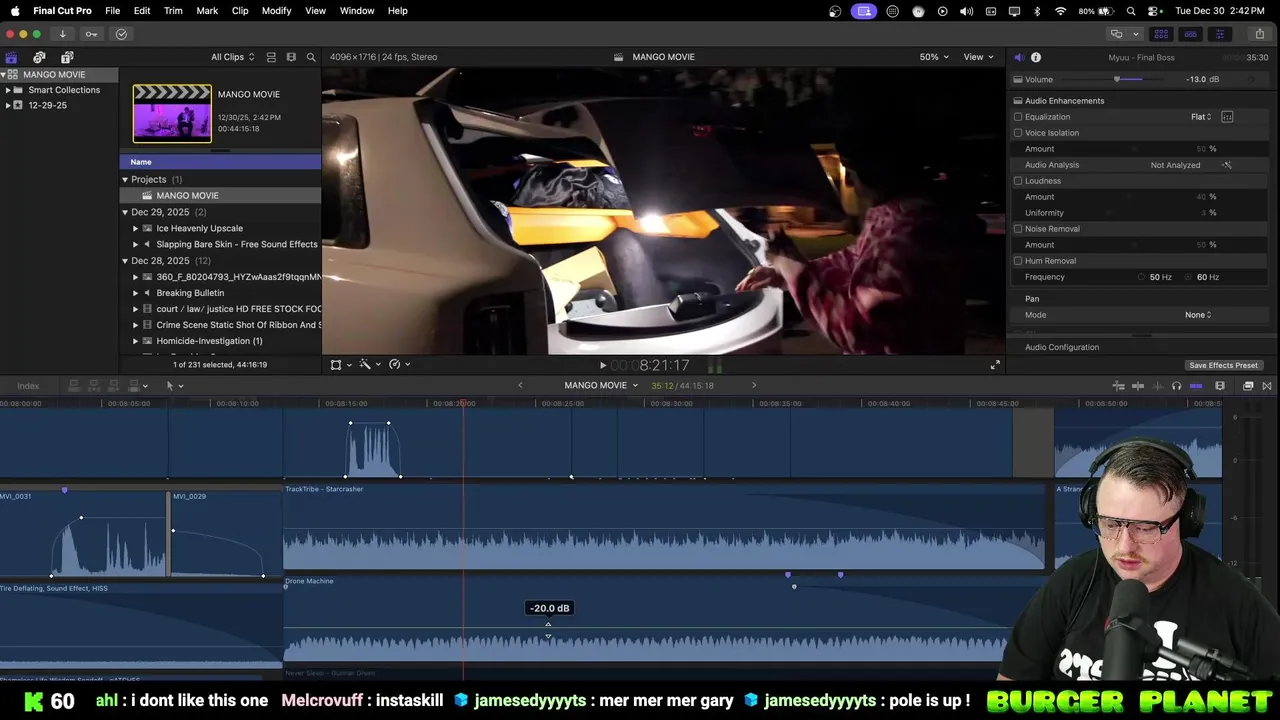Open the workspace layout dropdown arrow

pyautogui.click(x=1135, y=34)
